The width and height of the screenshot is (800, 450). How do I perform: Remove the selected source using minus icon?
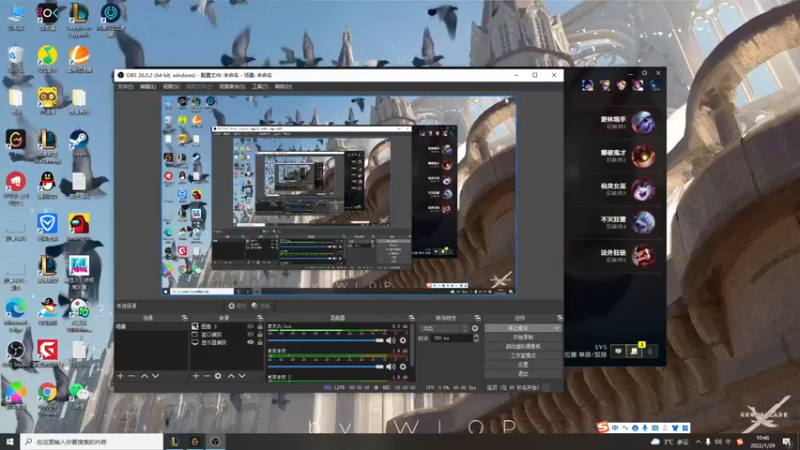coord(207,376)
